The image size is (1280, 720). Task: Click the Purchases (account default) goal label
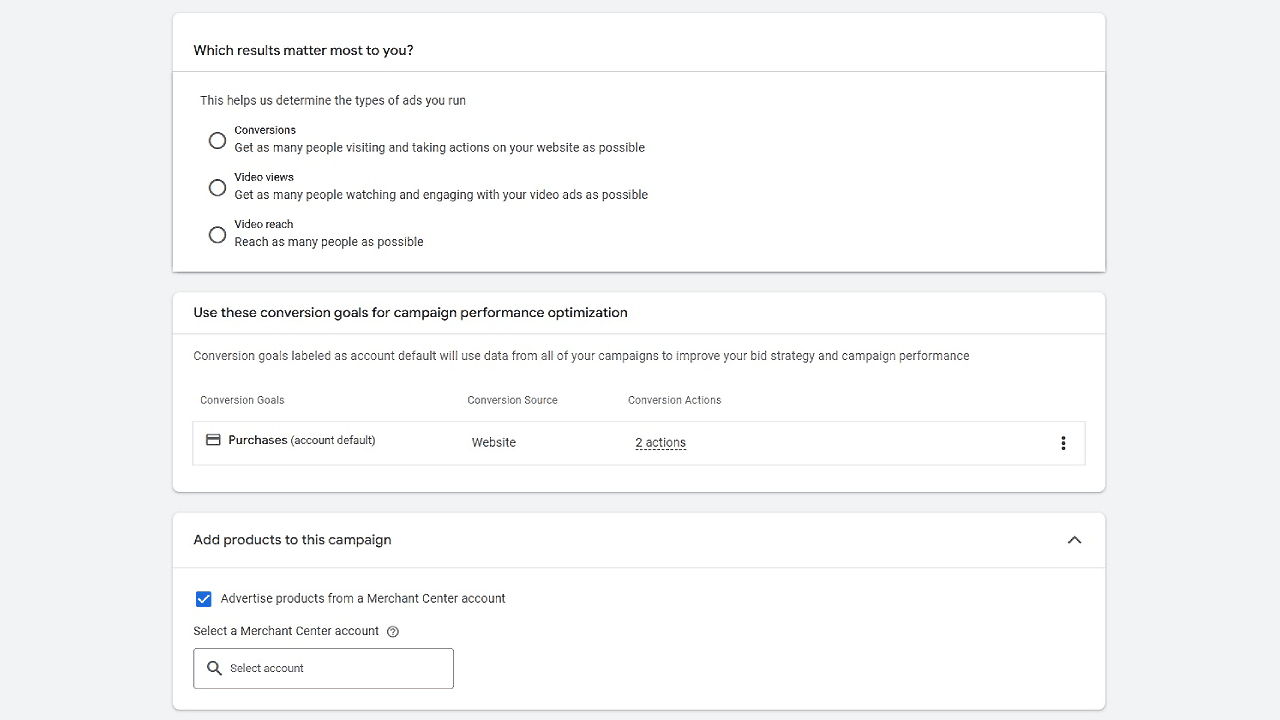pos(301,440)
